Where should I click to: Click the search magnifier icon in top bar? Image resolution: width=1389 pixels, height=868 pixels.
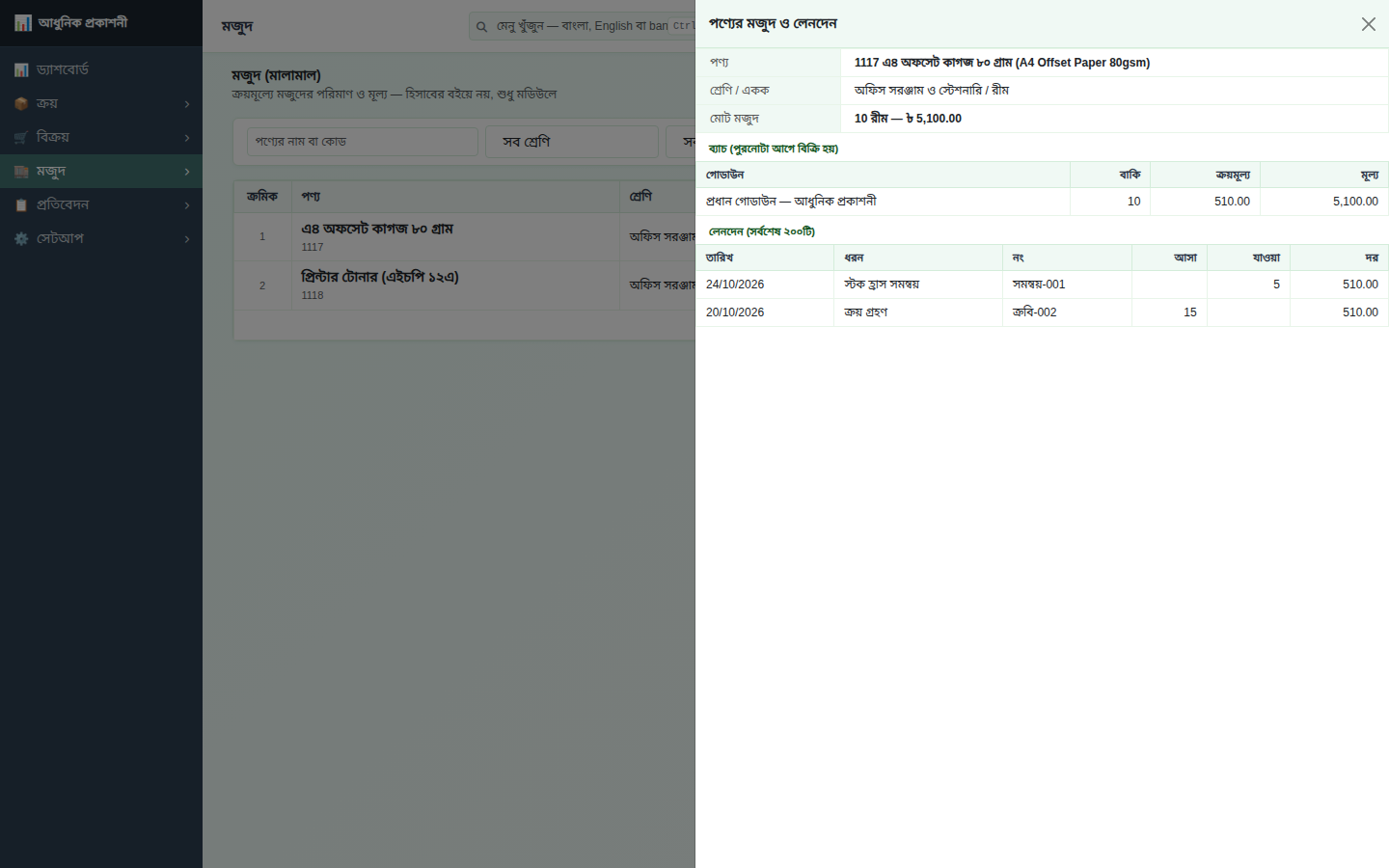coord(481,26)
